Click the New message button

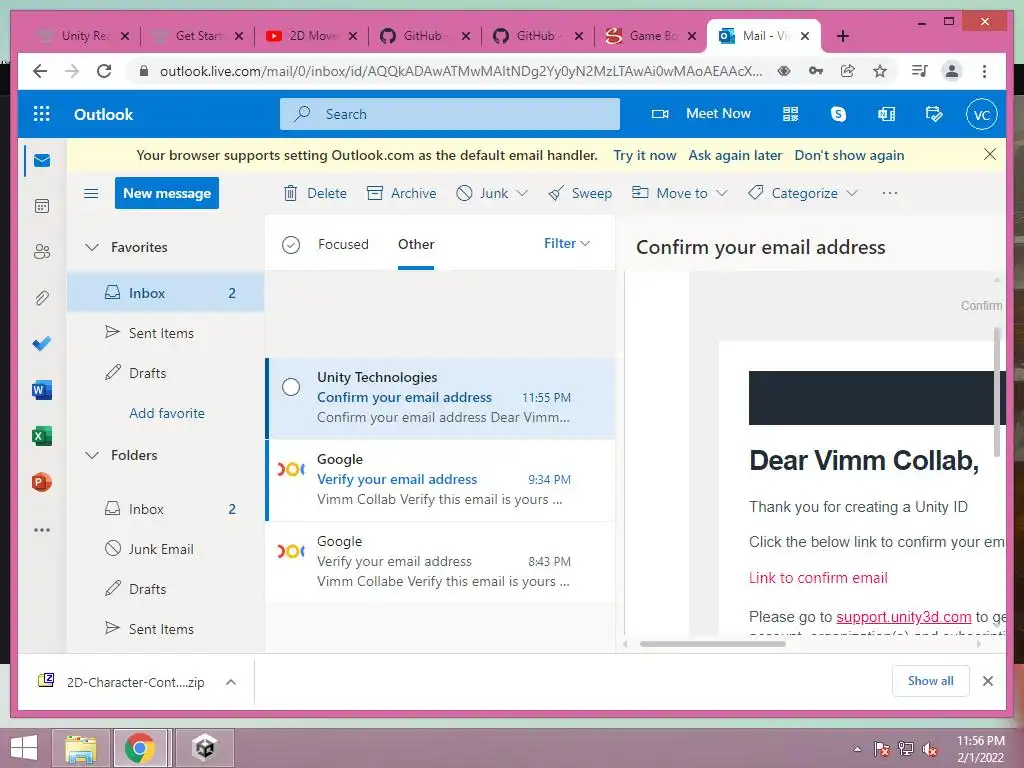(x=167, y=193)
